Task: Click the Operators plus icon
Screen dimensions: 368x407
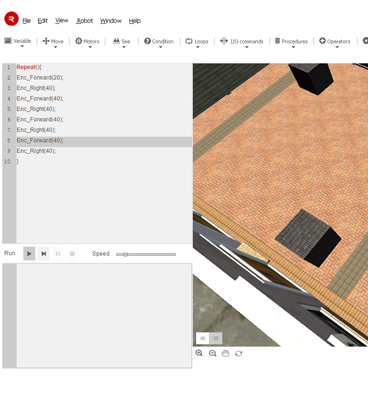Action: (x=322, y=41)
